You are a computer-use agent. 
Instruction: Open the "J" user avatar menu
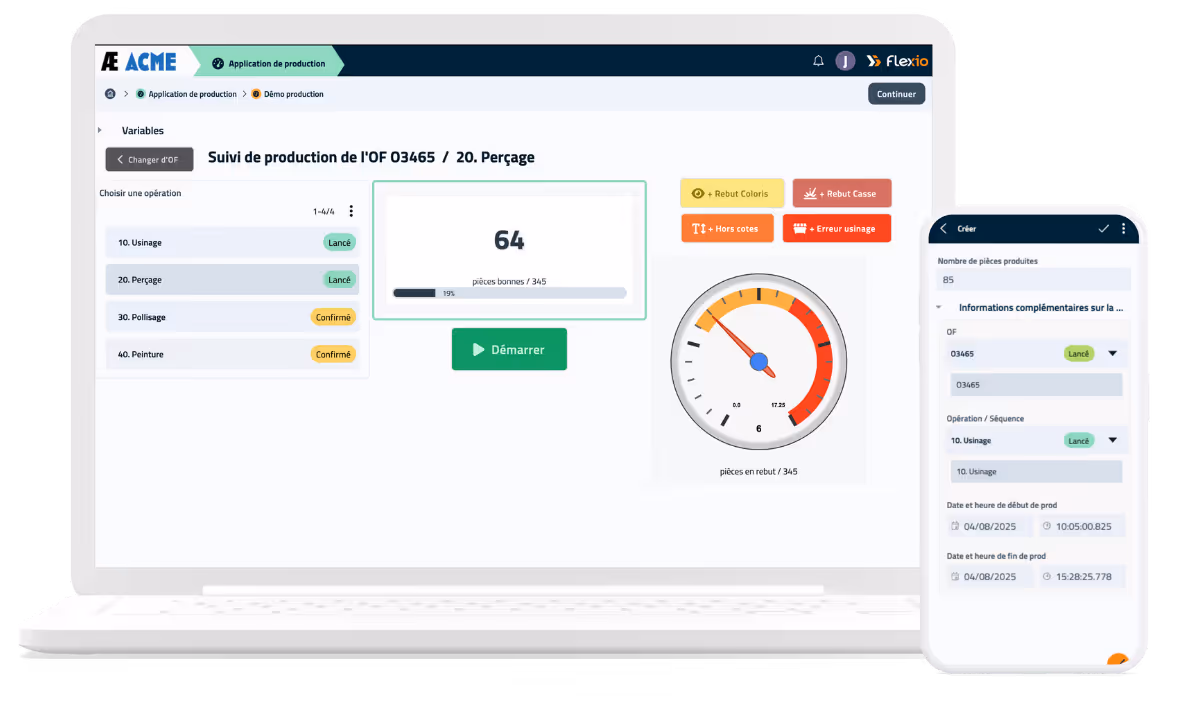[845, 61]
